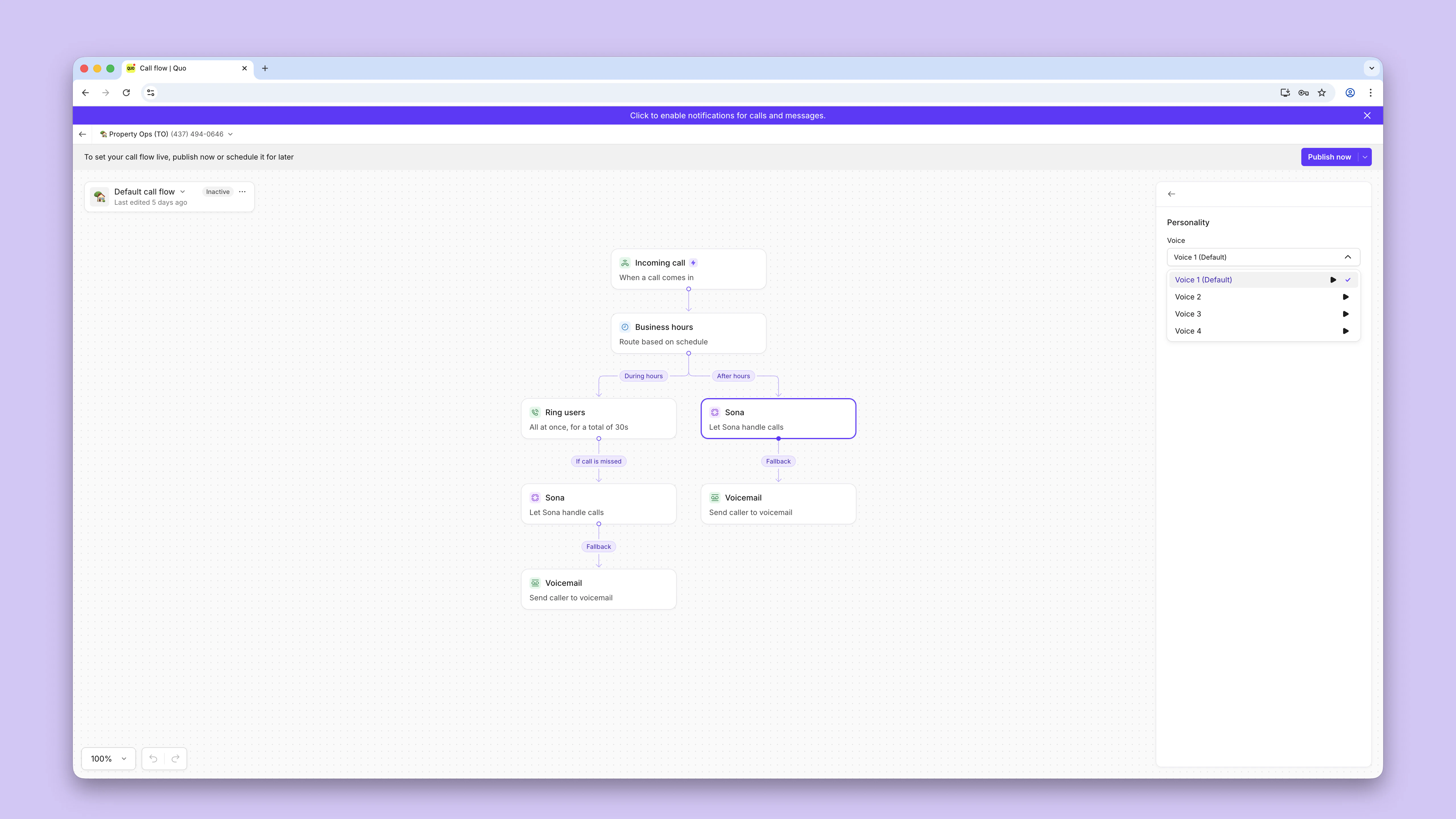1456x819 pixels.
Task: Click the Publish now button
Action: [x=1329, y=157]
